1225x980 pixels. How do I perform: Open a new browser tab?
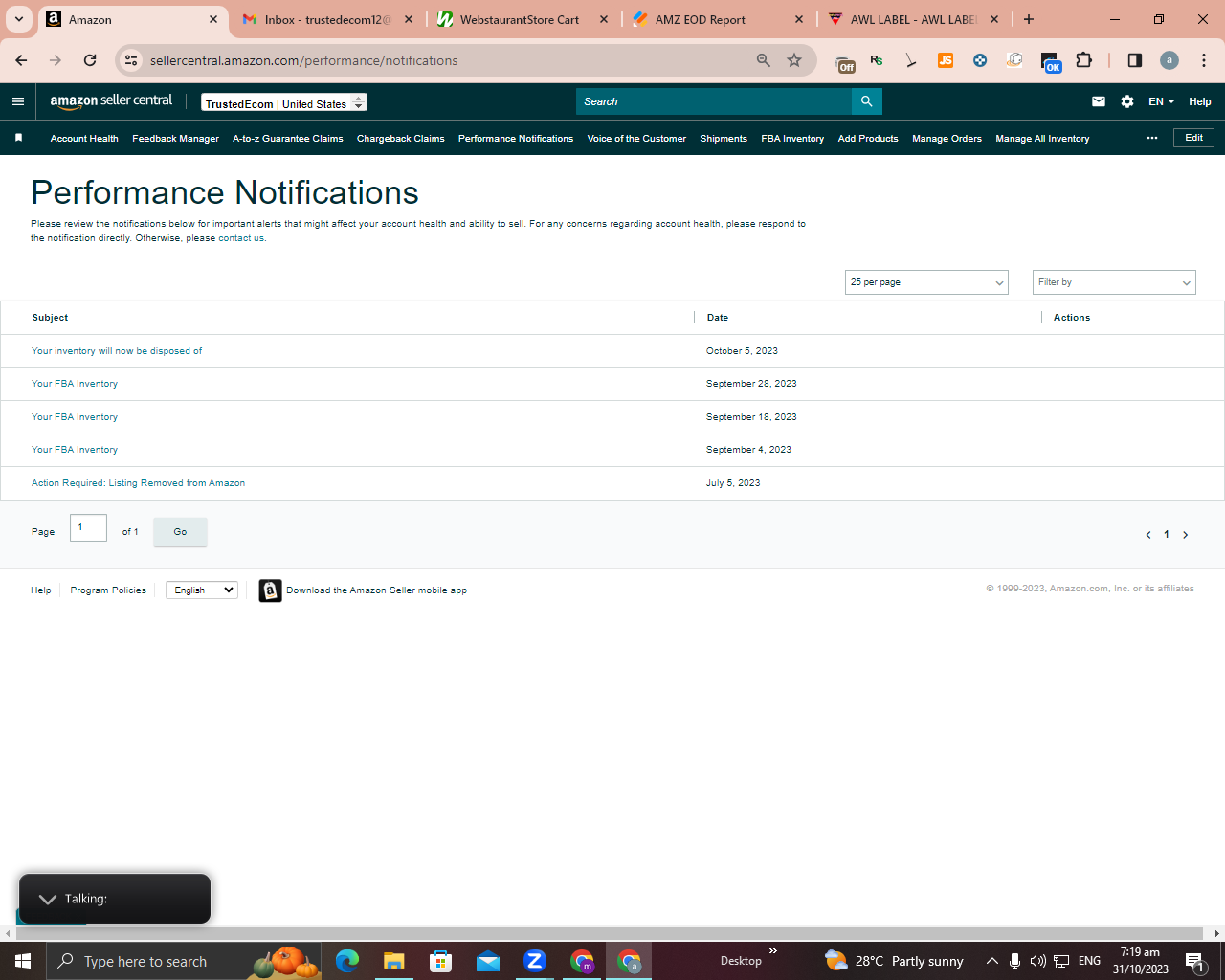[x=1029, y=19]
